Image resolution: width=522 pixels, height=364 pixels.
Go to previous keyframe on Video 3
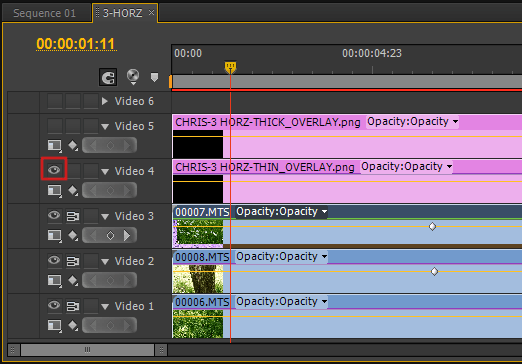point(93,235)
